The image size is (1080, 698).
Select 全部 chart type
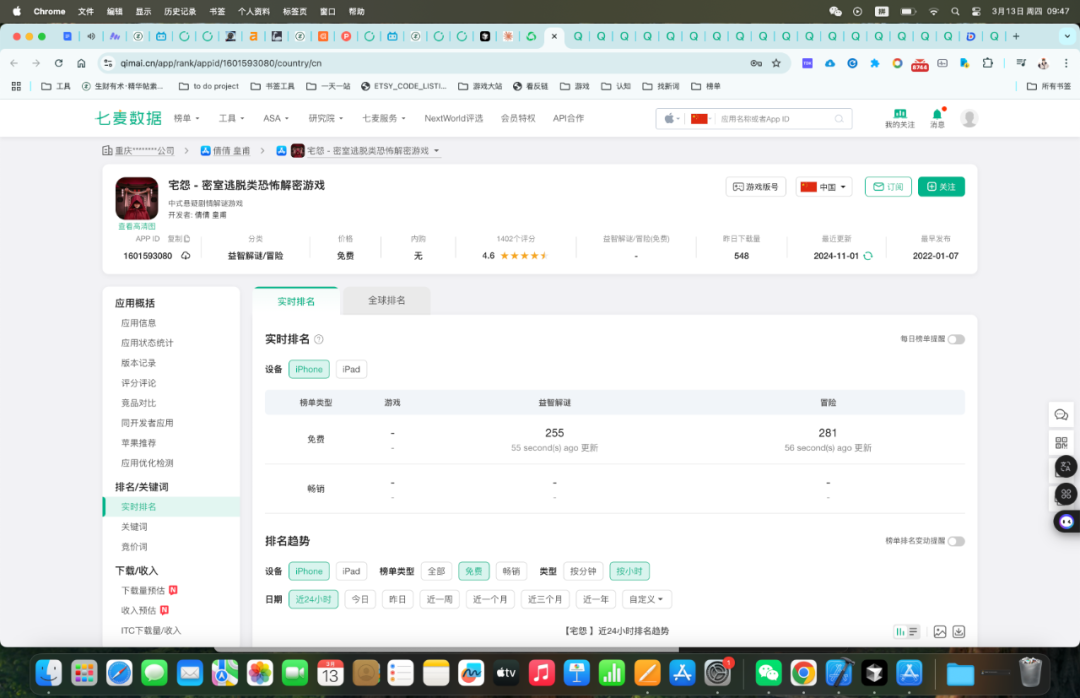click(x=436, y=571)
